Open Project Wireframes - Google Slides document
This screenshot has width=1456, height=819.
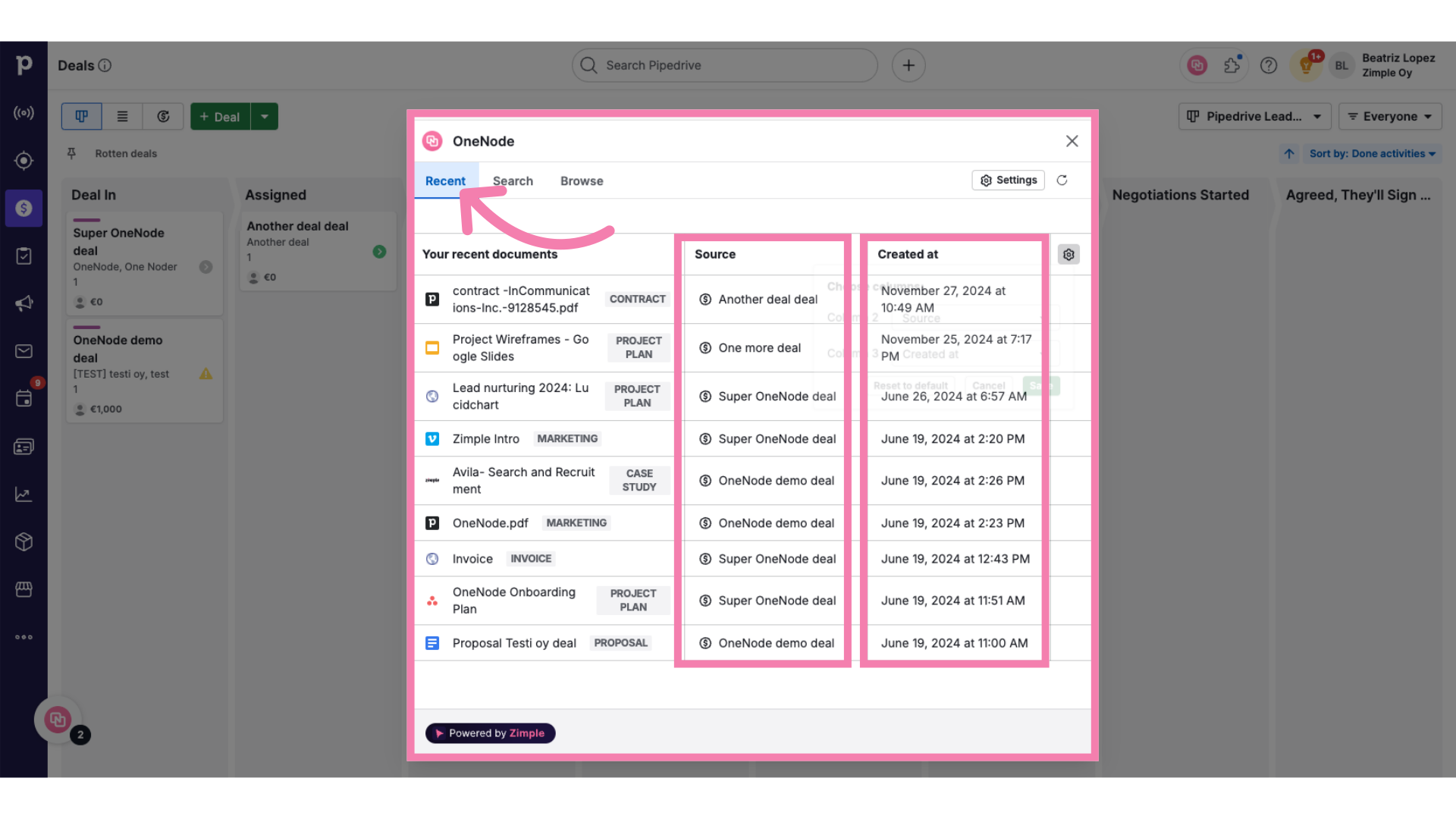point(520,348)
